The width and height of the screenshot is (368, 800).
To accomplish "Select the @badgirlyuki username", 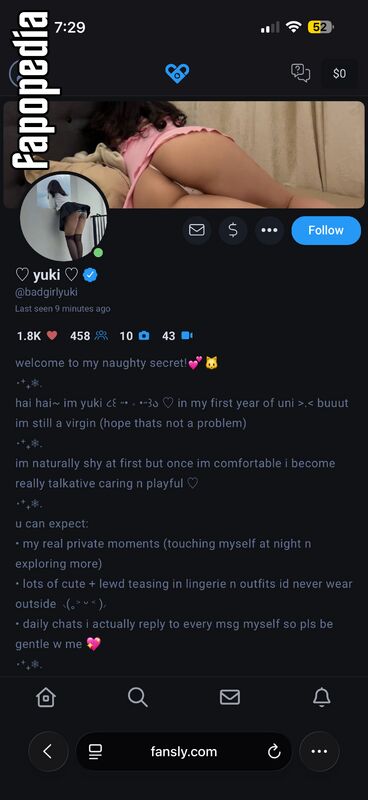I will (x=46, y=292).
